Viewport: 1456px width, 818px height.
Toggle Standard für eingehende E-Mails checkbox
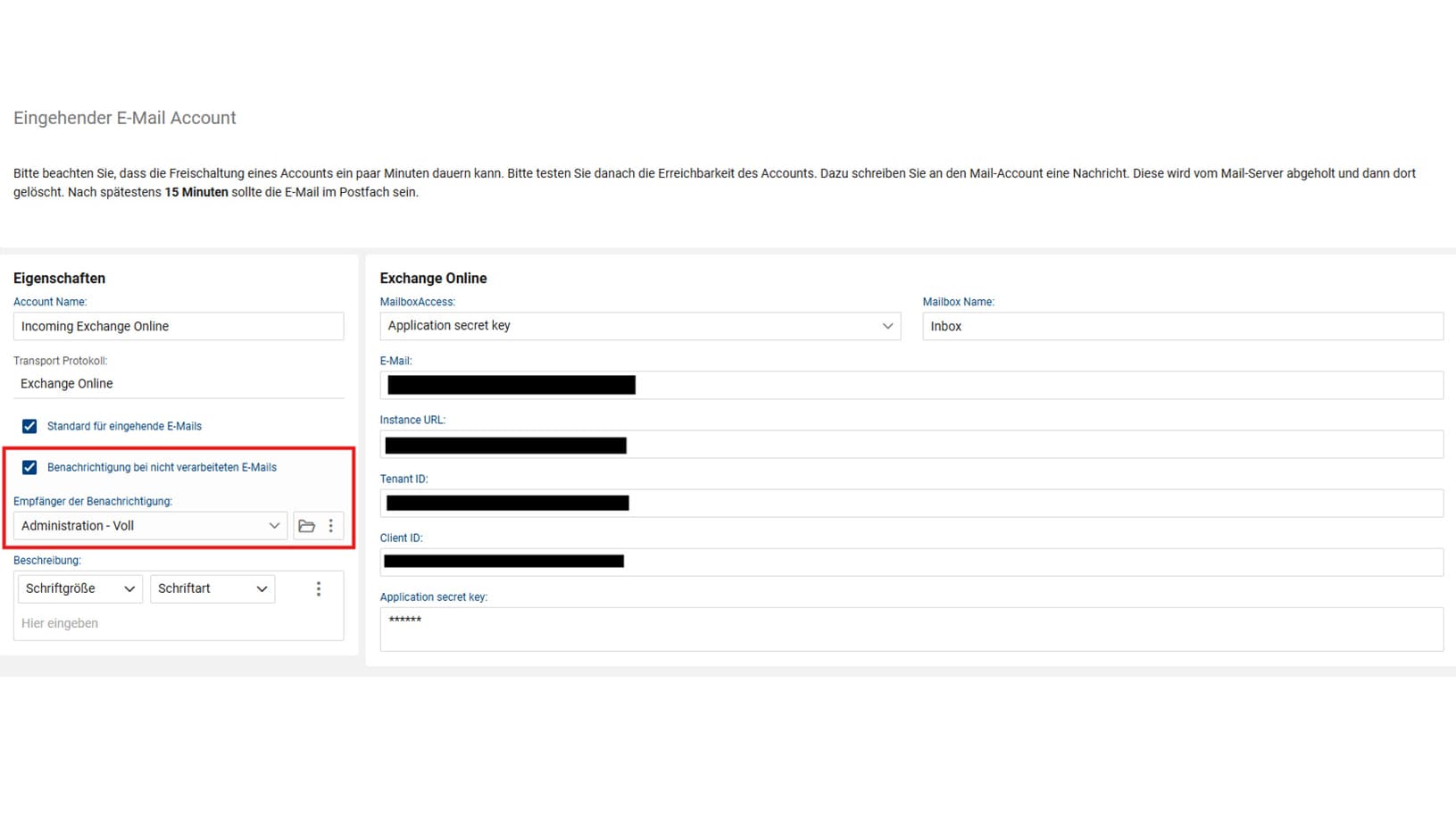pyautogui.click(x=29, y=426)
